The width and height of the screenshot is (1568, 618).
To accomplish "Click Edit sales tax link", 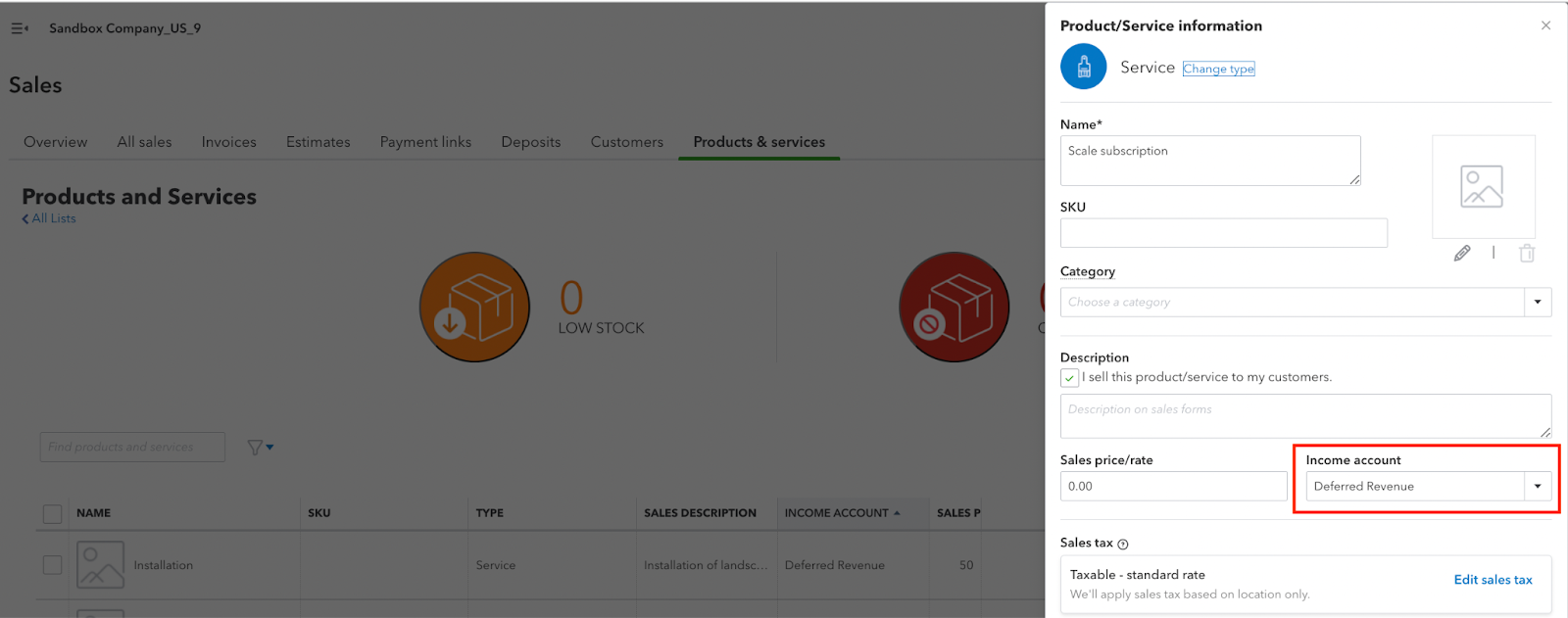I will 1493,580.
